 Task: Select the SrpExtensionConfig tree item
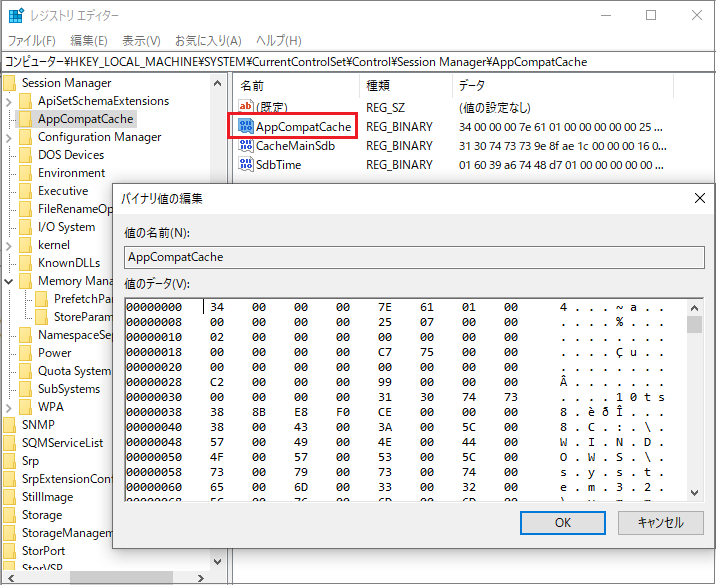(67, 479)
